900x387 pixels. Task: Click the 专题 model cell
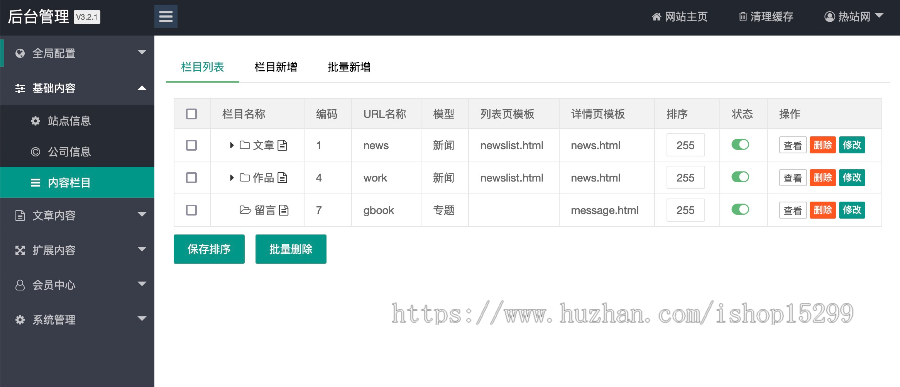pos(444,210)
